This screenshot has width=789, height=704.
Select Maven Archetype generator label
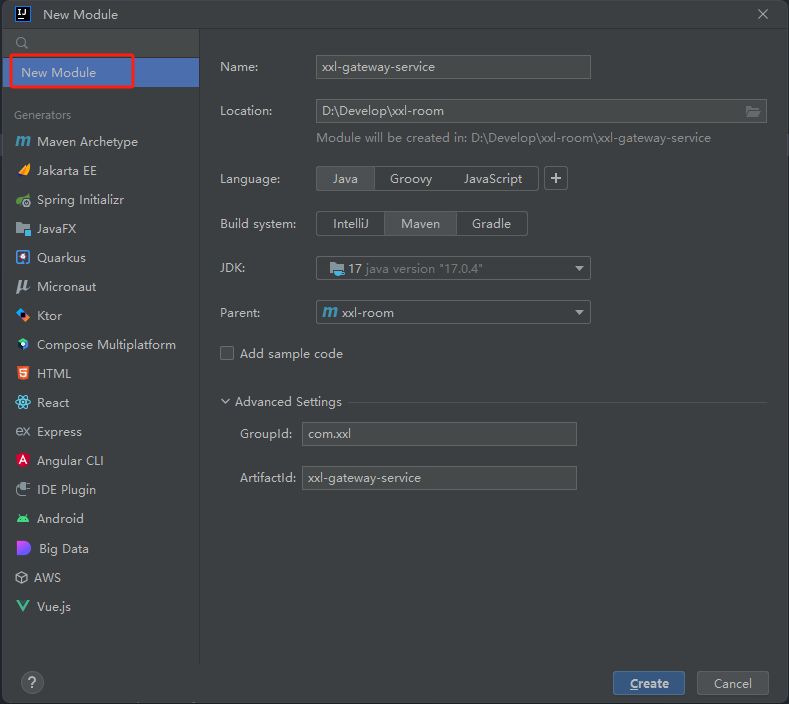[88, 142]
